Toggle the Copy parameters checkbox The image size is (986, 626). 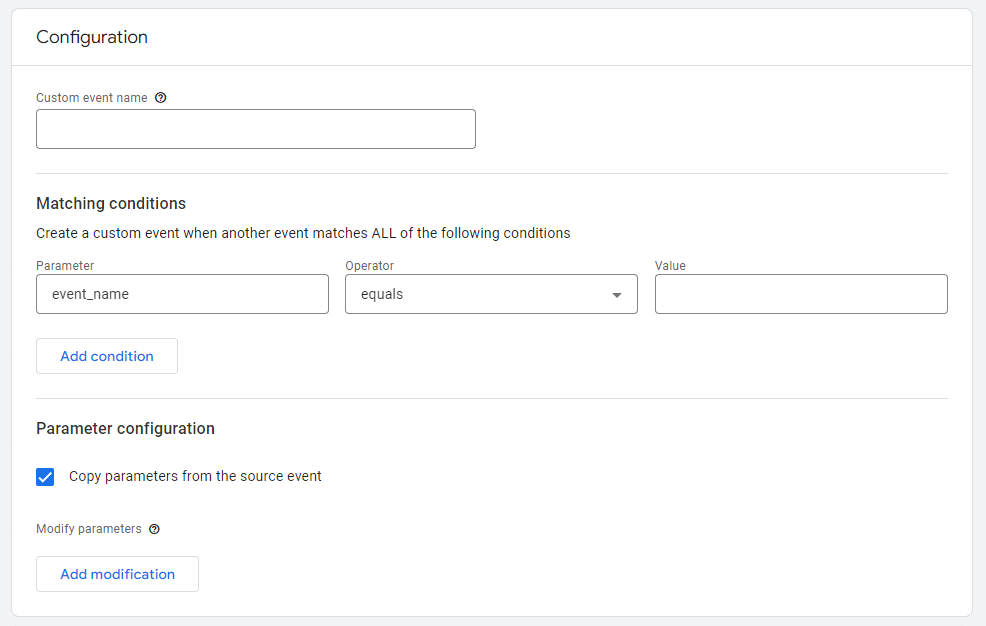(x=45, y=477)
